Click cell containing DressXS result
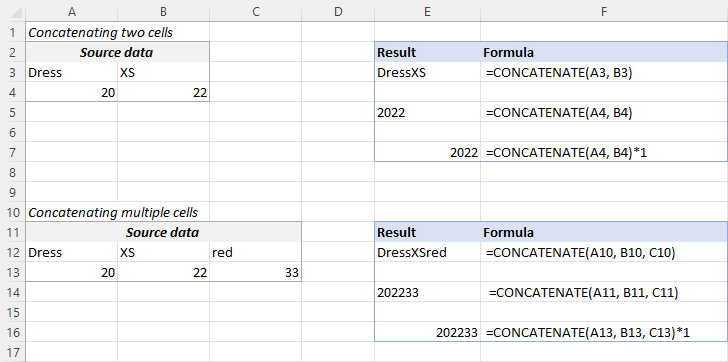Screen dimensions: 728x362 [x=428, y=72]
